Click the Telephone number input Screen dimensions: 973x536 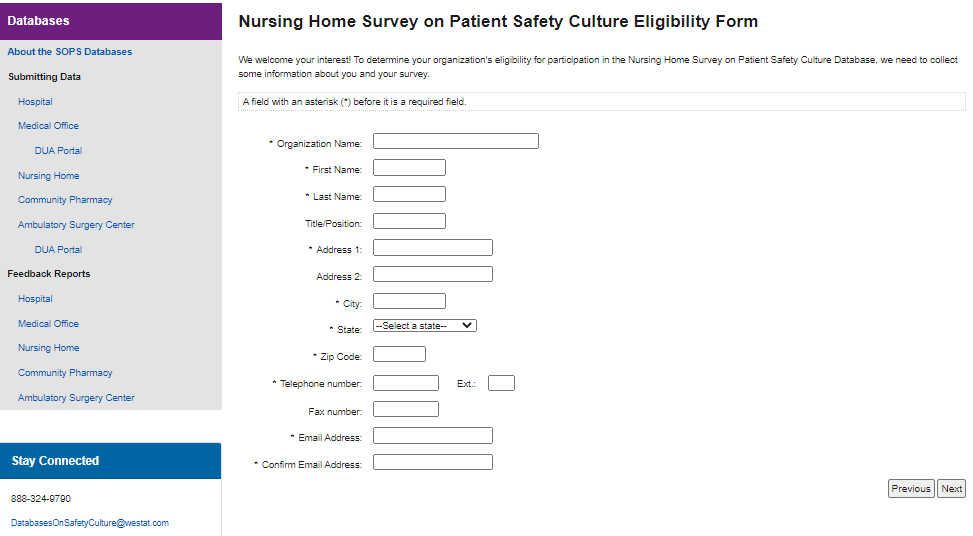[405, 383]
